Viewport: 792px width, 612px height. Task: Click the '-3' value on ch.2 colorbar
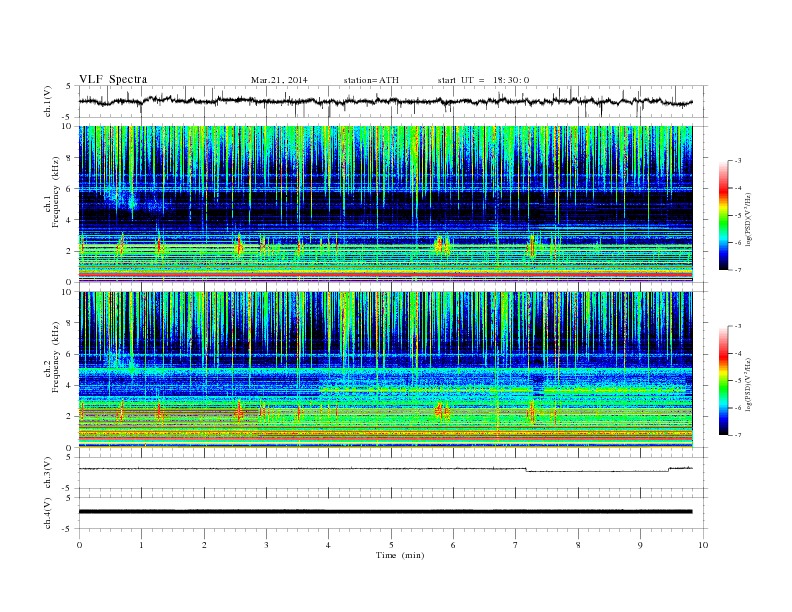pos(738,327)
